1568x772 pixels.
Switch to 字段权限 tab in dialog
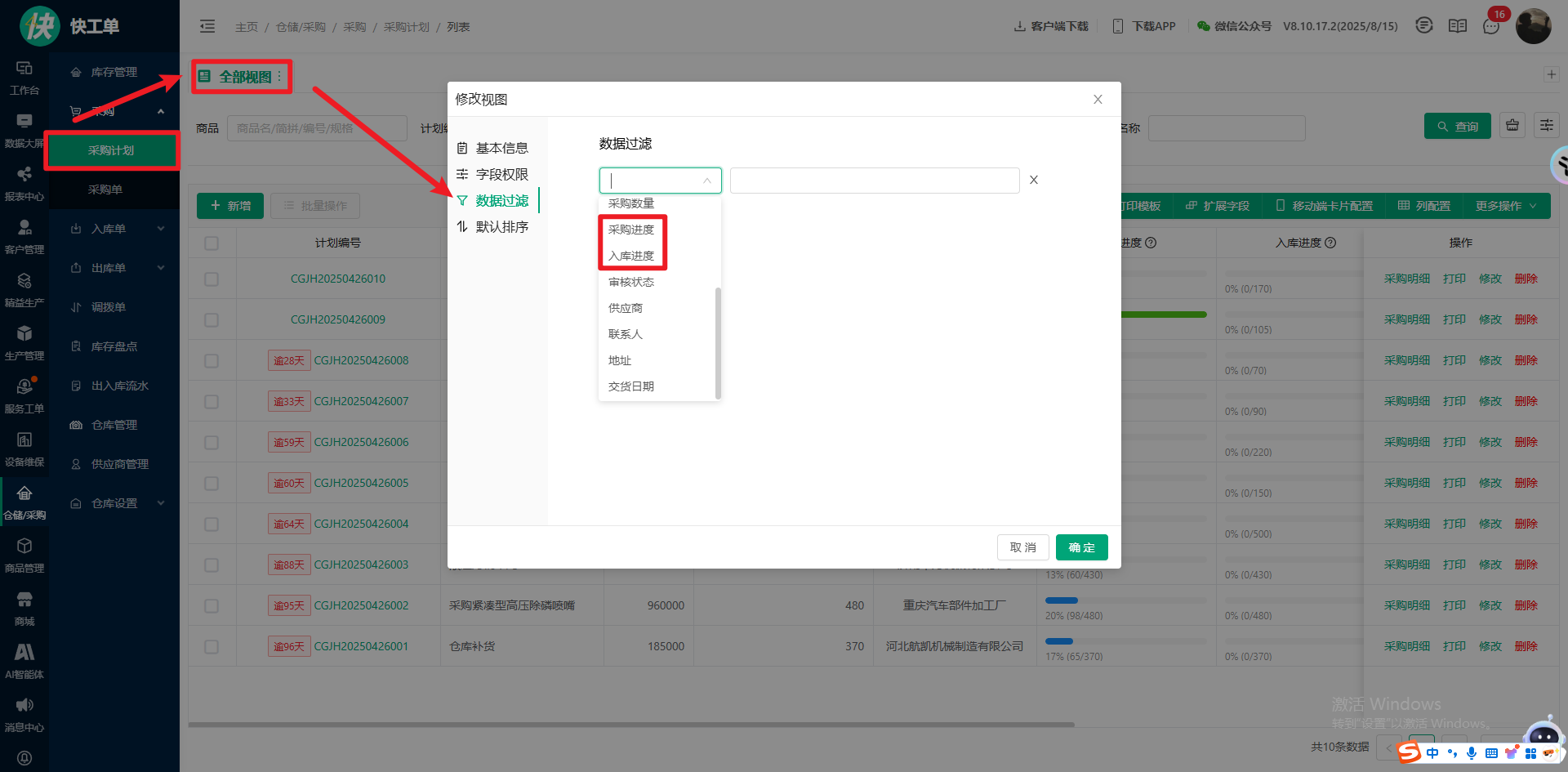(x=501, y=174)
